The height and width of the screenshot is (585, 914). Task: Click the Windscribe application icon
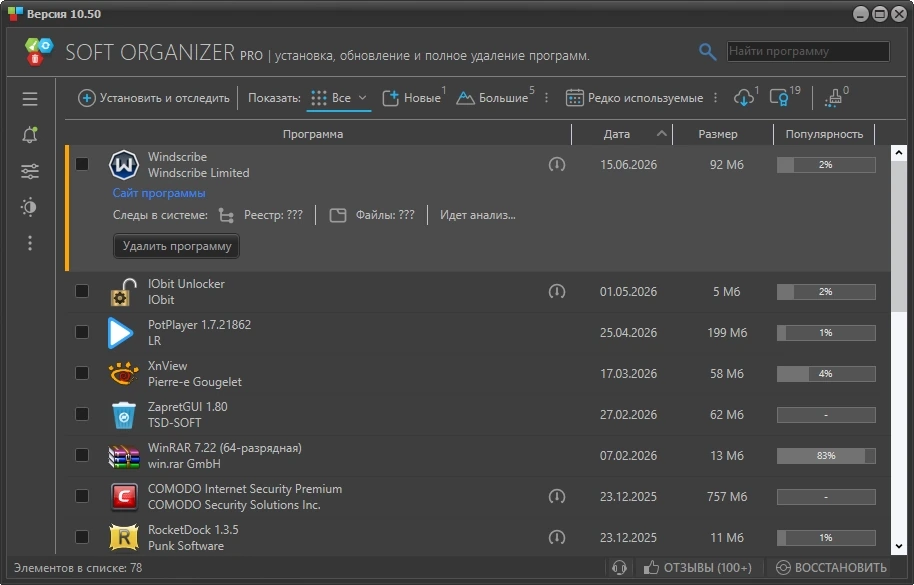tap(124, 165)
